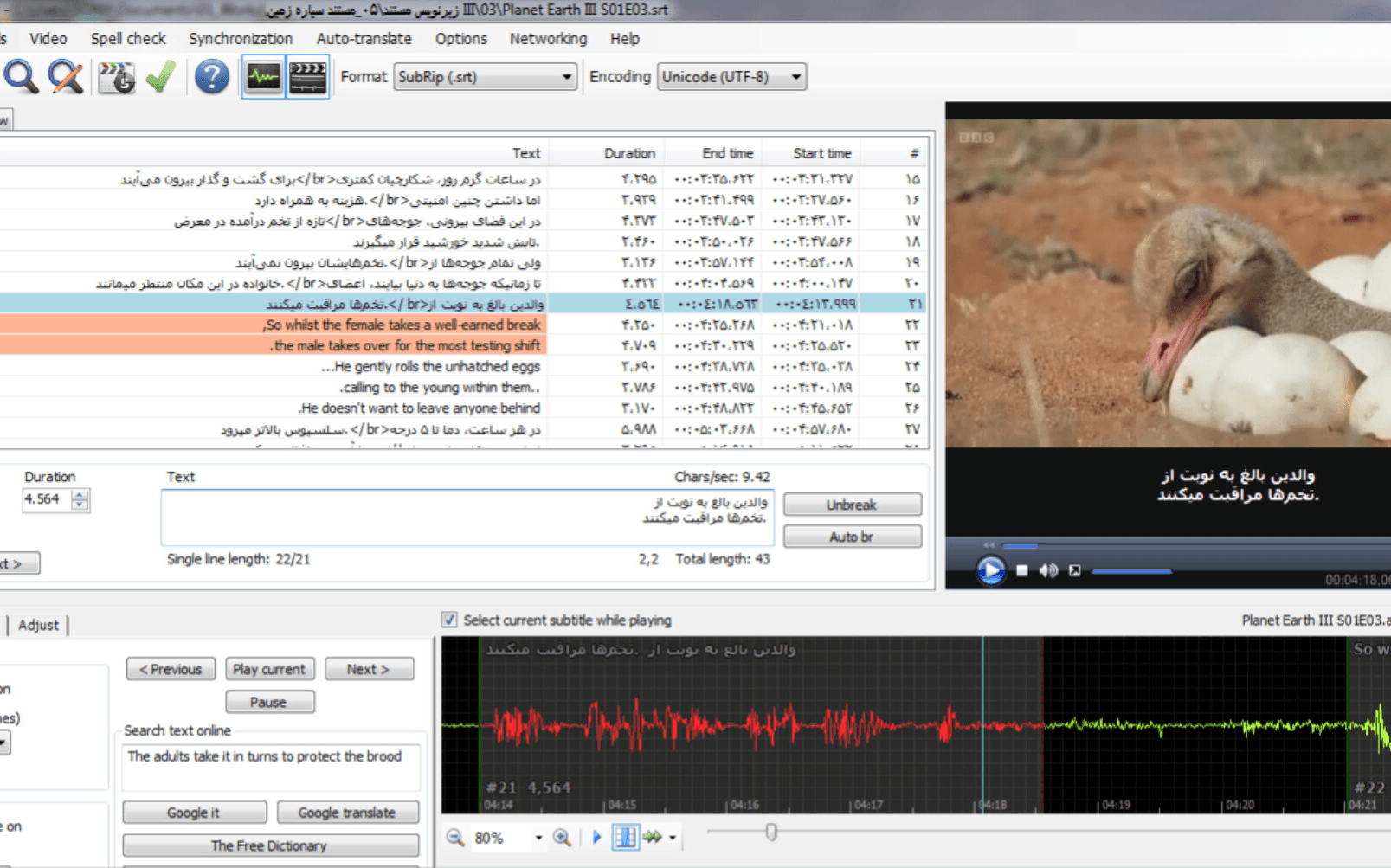This screenshot has width=1391, height=868.
Task: Toggle the waveform display icon
Action: point(263,77)
